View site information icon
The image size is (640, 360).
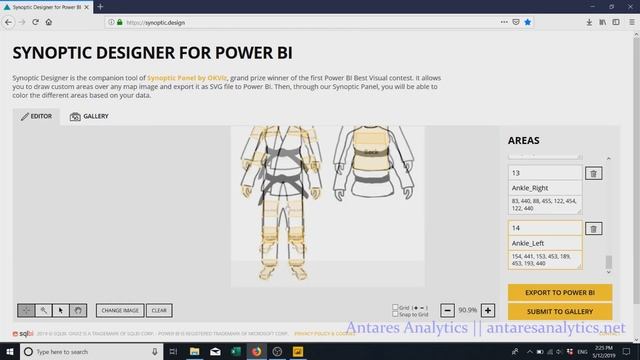click(x=111, y=22)
